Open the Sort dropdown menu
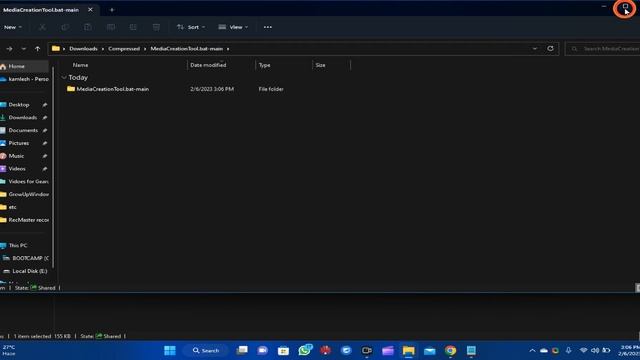This screenshot has width=640, height=360. click(191, 27)
